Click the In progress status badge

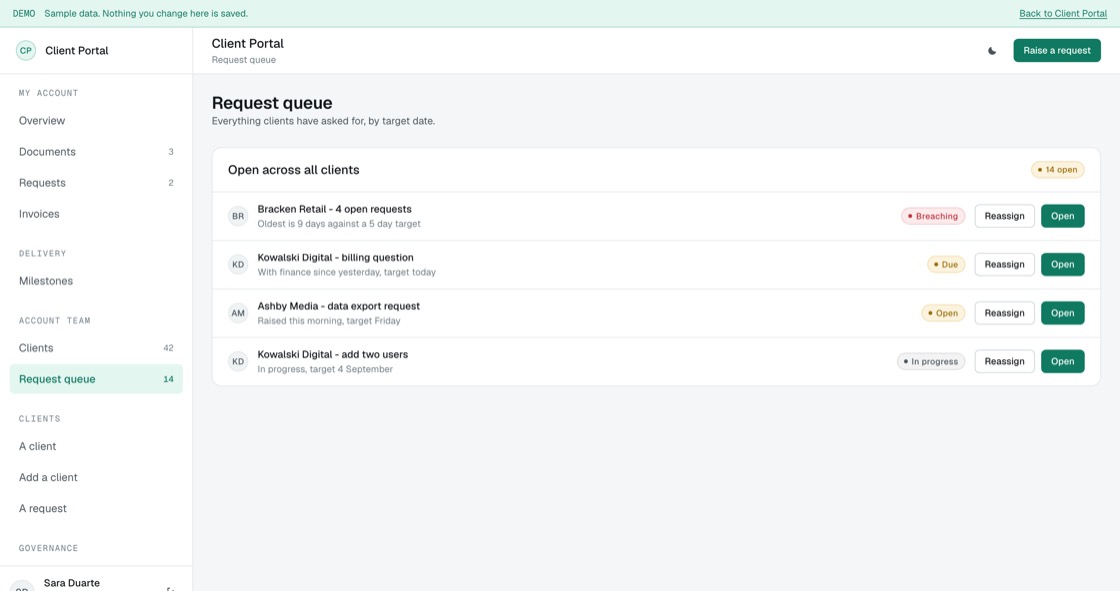(x=931, y=362)
